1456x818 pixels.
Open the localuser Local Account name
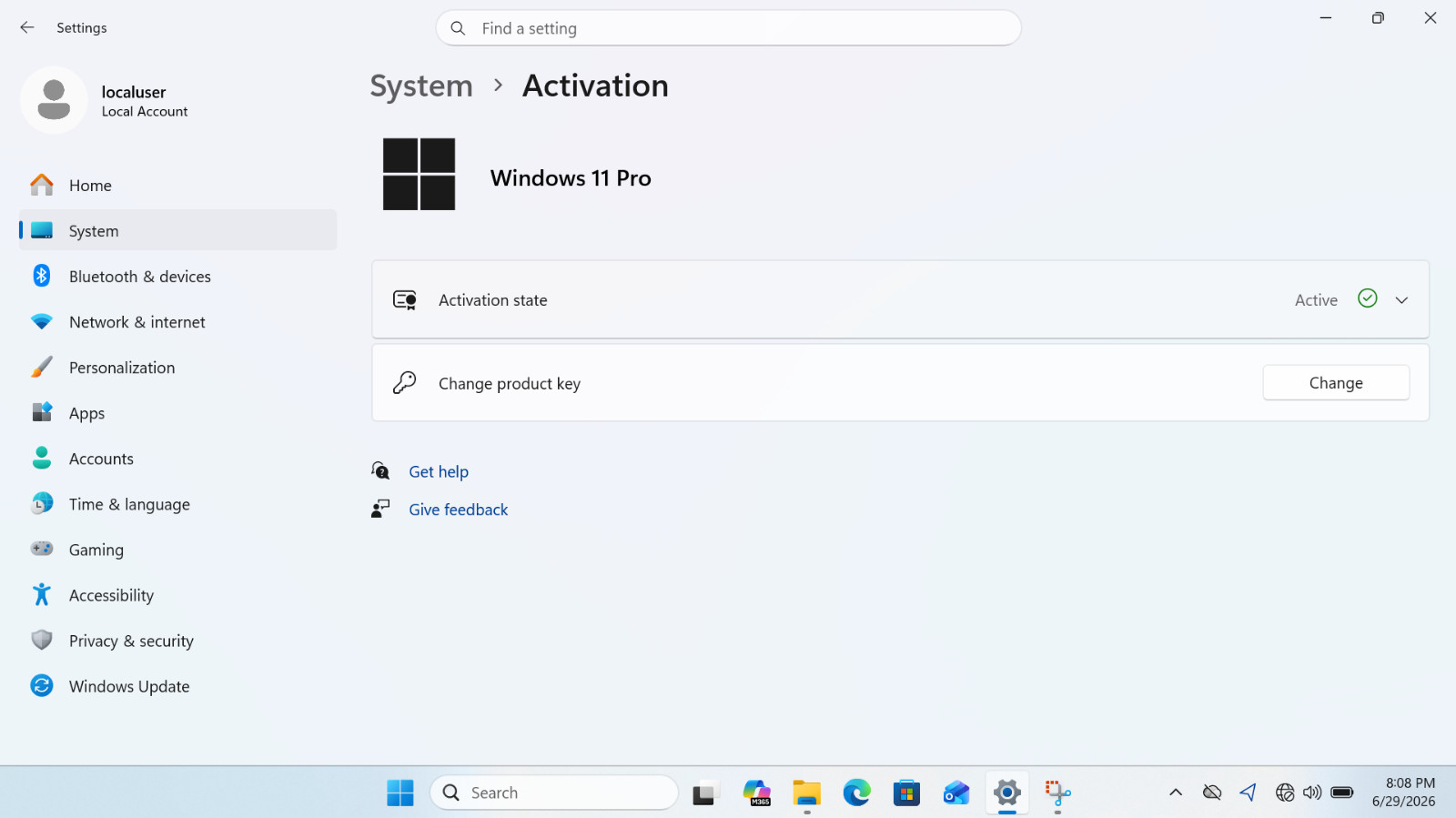coord(145,100)
